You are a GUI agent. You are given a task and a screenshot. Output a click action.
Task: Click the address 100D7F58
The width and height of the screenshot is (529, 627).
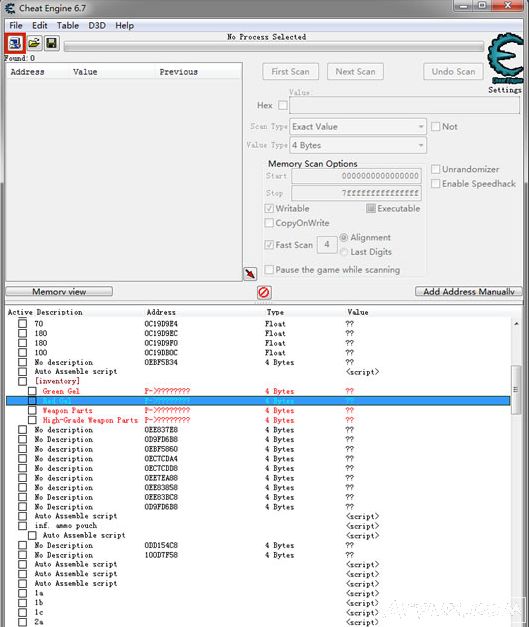click(x=161, y=555)
